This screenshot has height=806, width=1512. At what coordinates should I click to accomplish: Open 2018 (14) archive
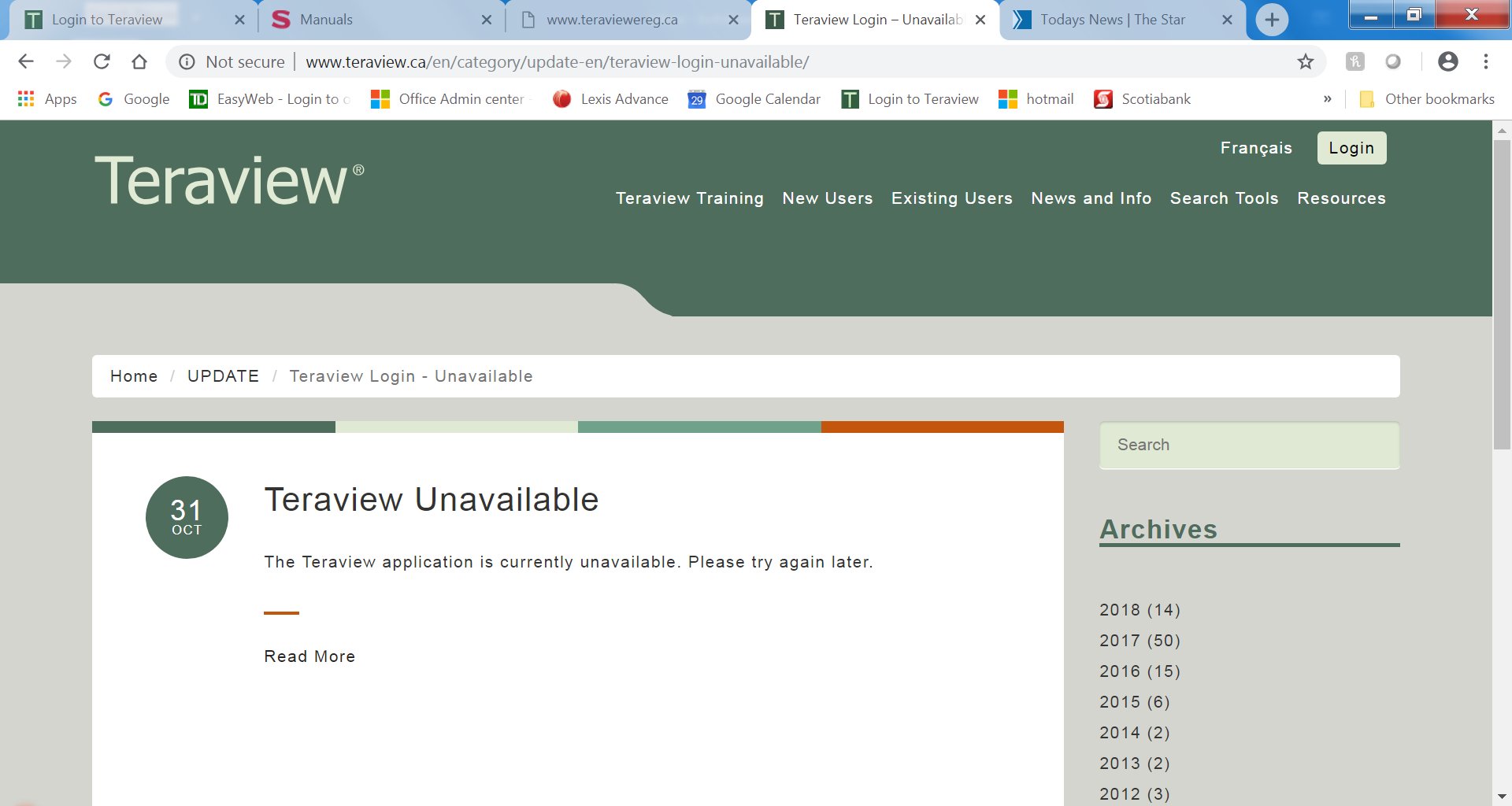click(x=1140, y=610)
